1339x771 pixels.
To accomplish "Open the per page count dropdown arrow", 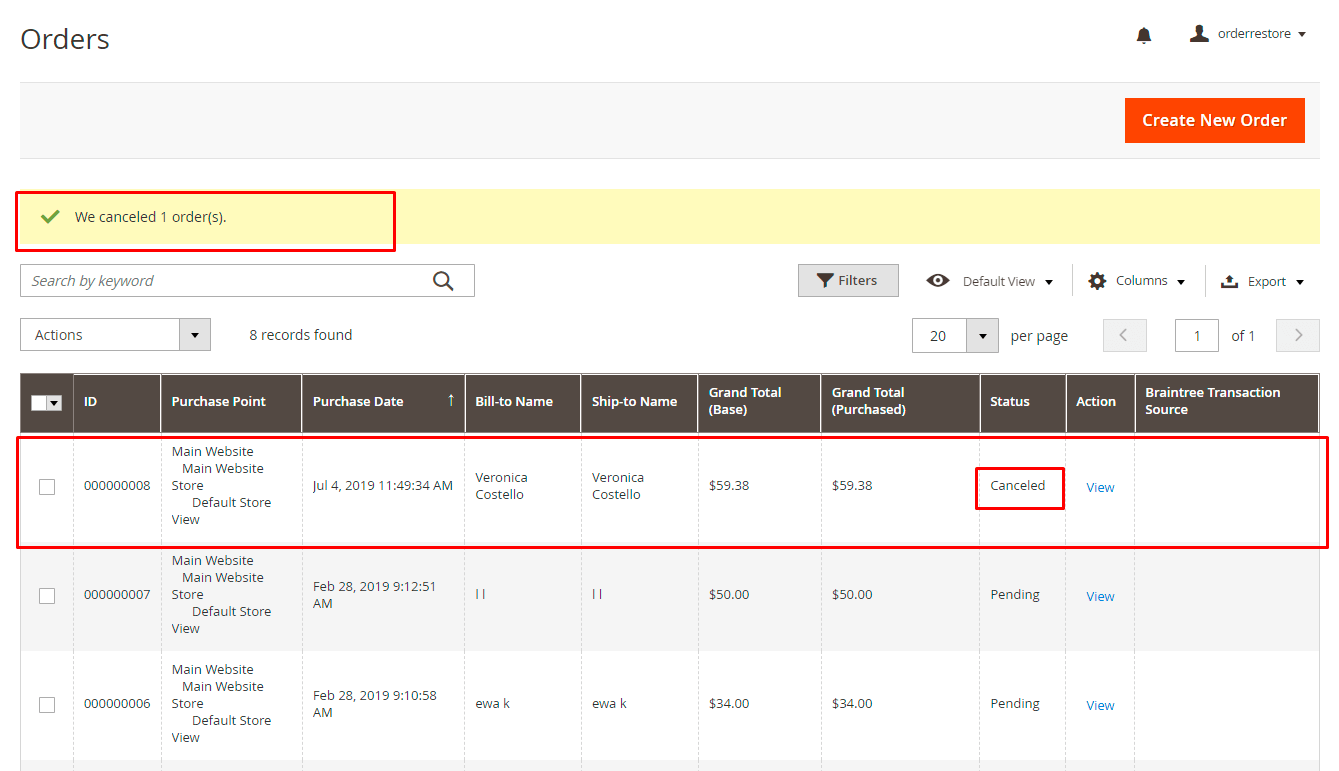I will click(983, 336).
